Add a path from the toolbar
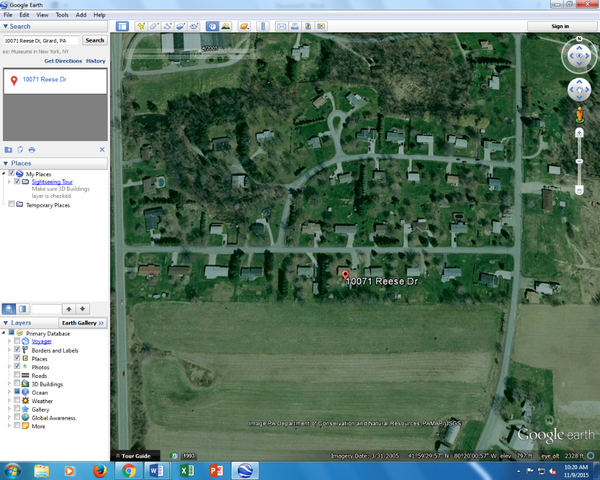 coord(168,26)
